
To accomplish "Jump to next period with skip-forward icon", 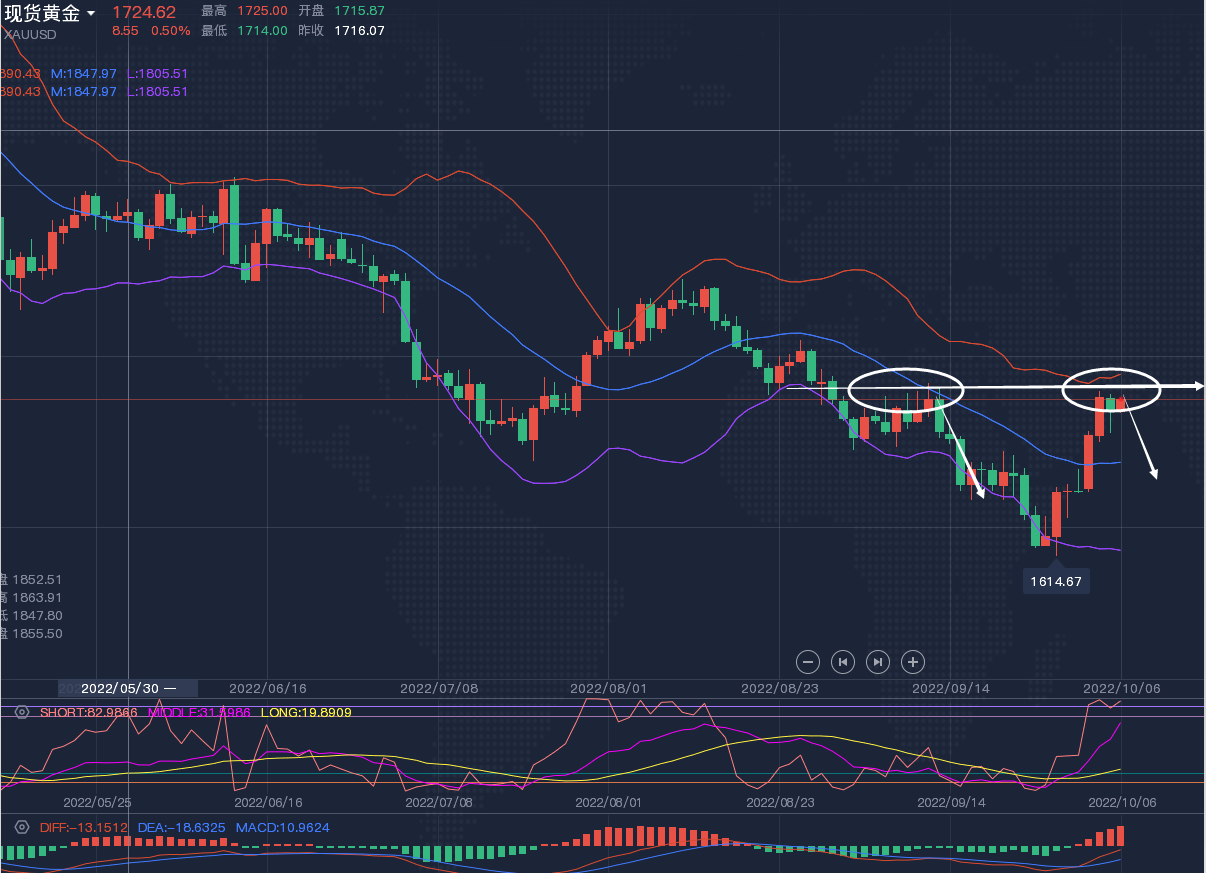I will (877, 661).
